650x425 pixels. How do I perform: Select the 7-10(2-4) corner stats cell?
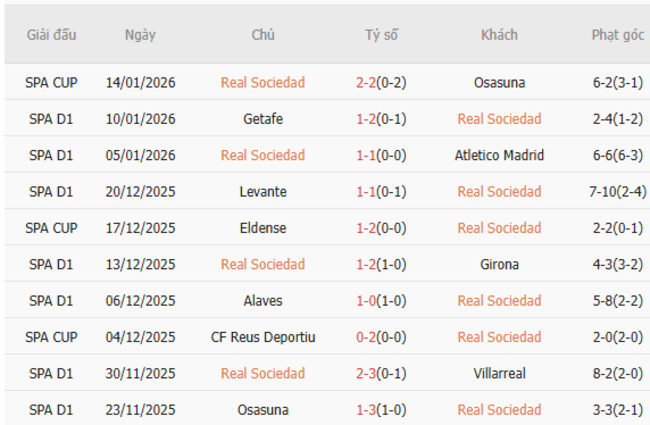[617, 191]
